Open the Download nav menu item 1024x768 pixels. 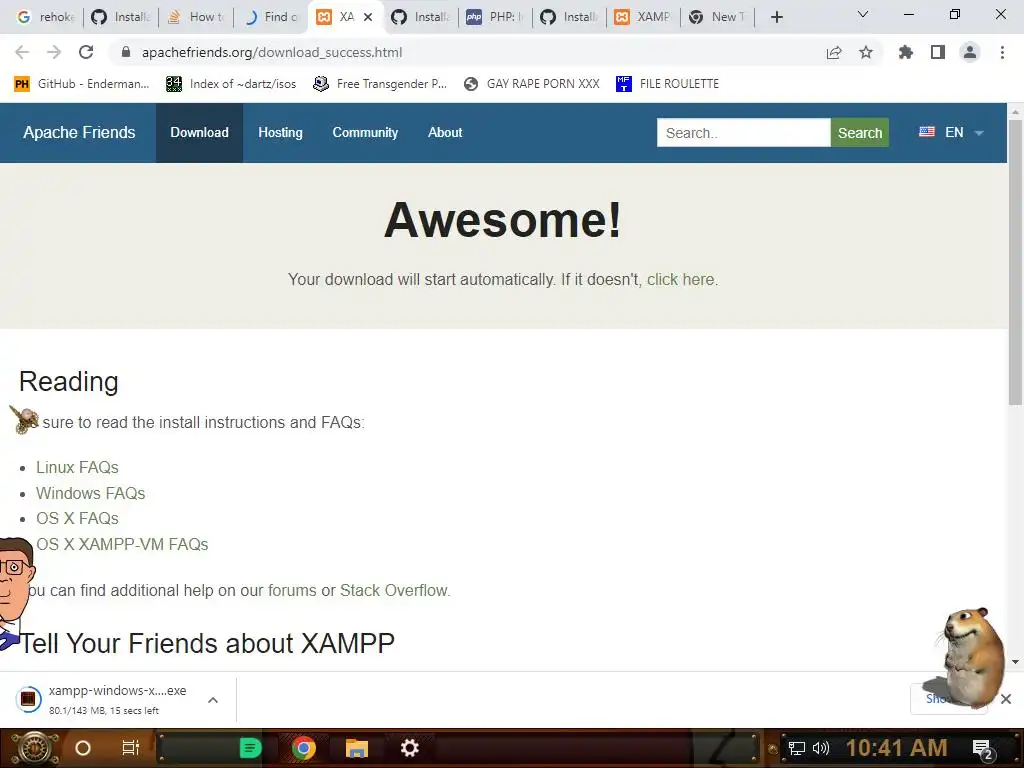[x=199, y=133]
